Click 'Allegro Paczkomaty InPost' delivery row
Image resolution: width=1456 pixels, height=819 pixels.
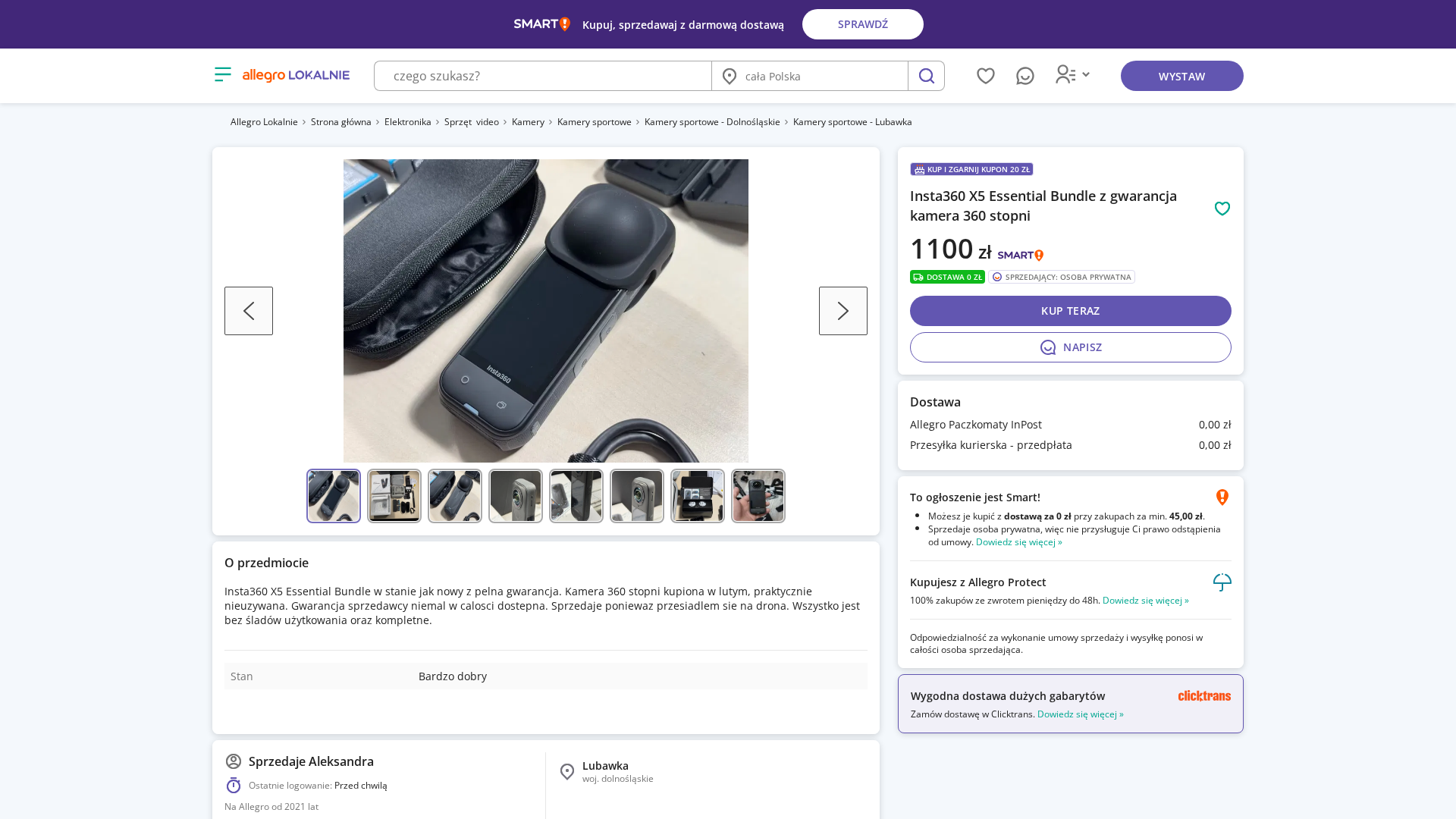pos(1071,425)
